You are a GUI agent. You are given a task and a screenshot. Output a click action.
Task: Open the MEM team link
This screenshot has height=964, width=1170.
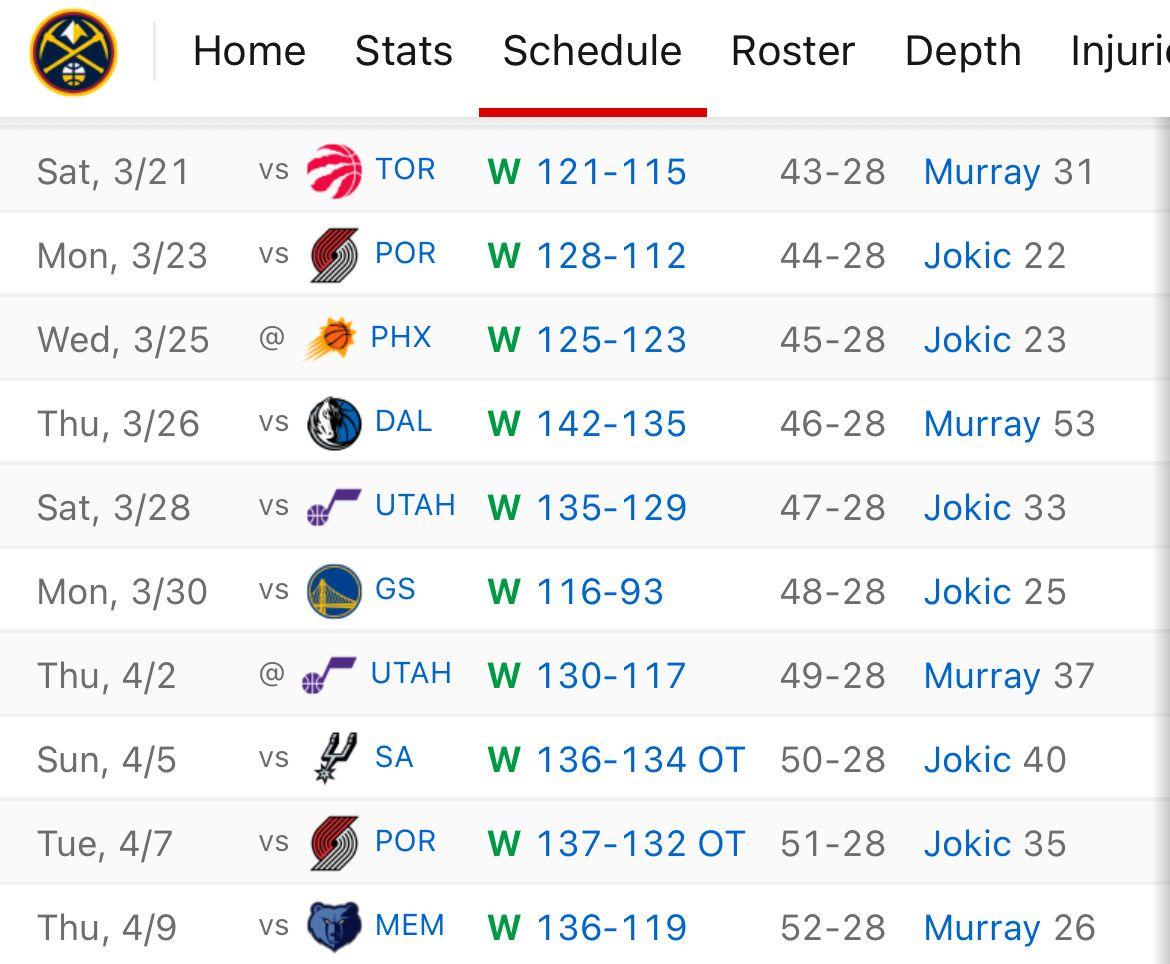[x=410, y=926]
